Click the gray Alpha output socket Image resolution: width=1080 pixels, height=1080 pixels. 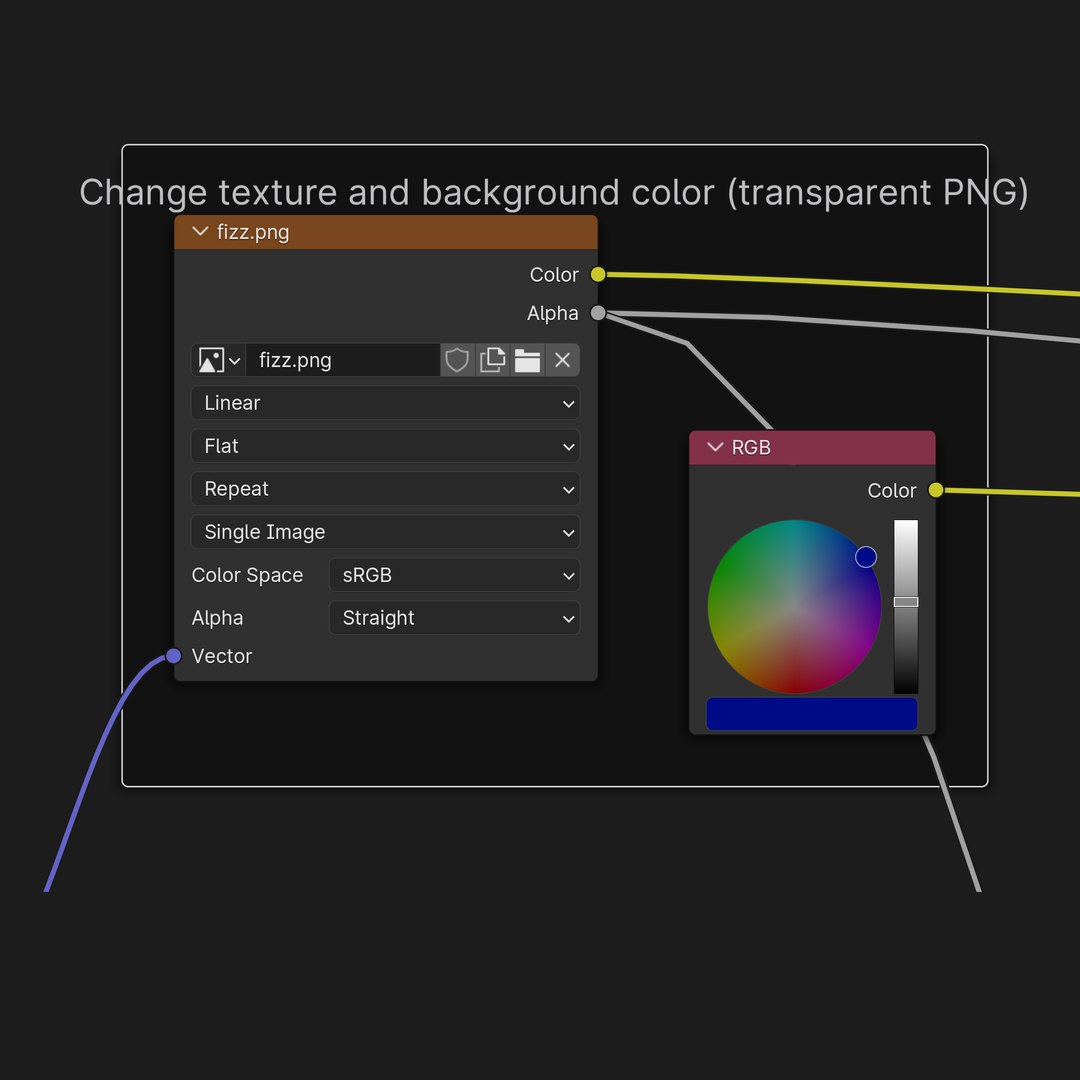tap(598, 313)
